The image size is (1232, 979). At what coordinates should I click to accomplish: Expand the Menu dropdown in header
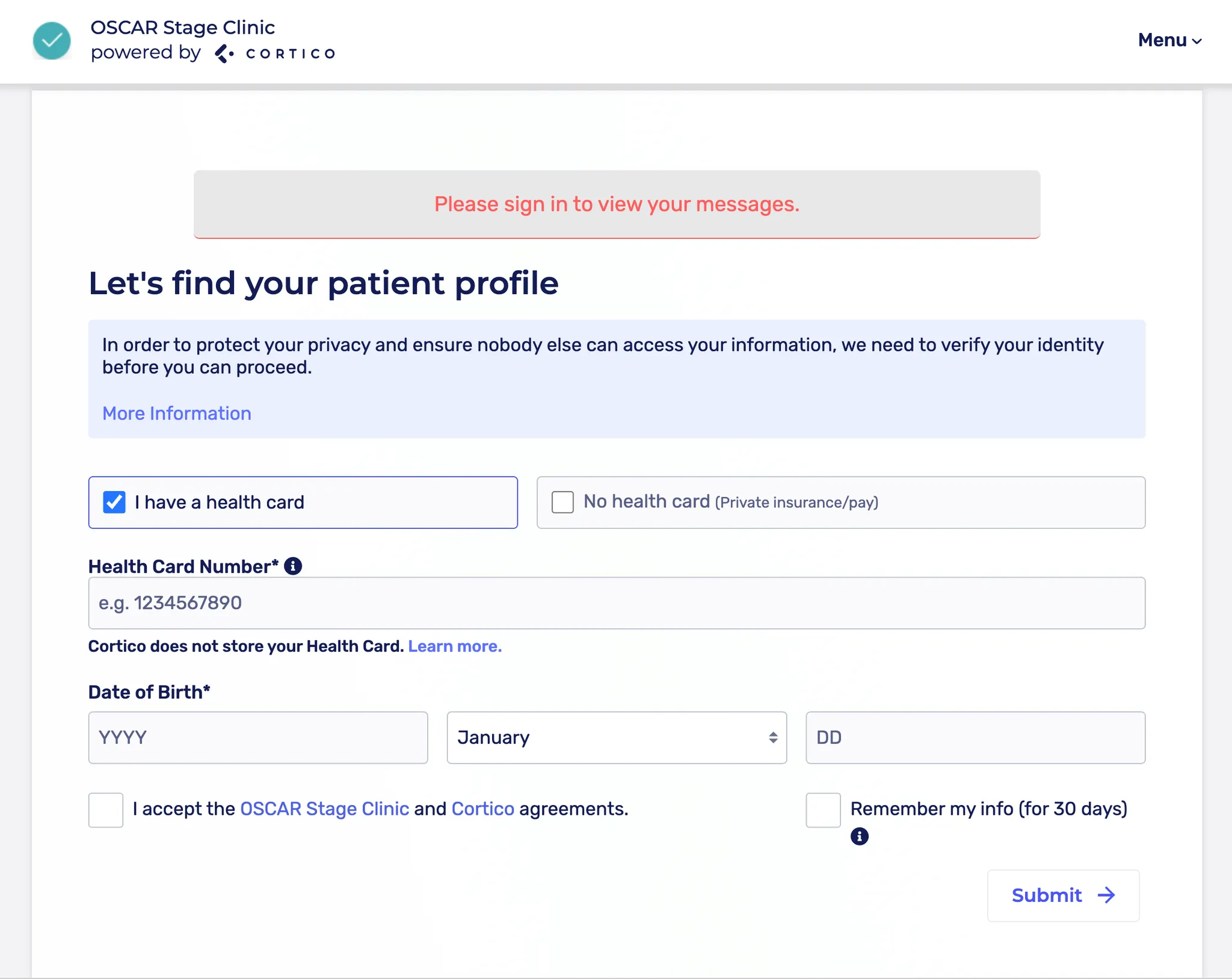pos(1163,40)
